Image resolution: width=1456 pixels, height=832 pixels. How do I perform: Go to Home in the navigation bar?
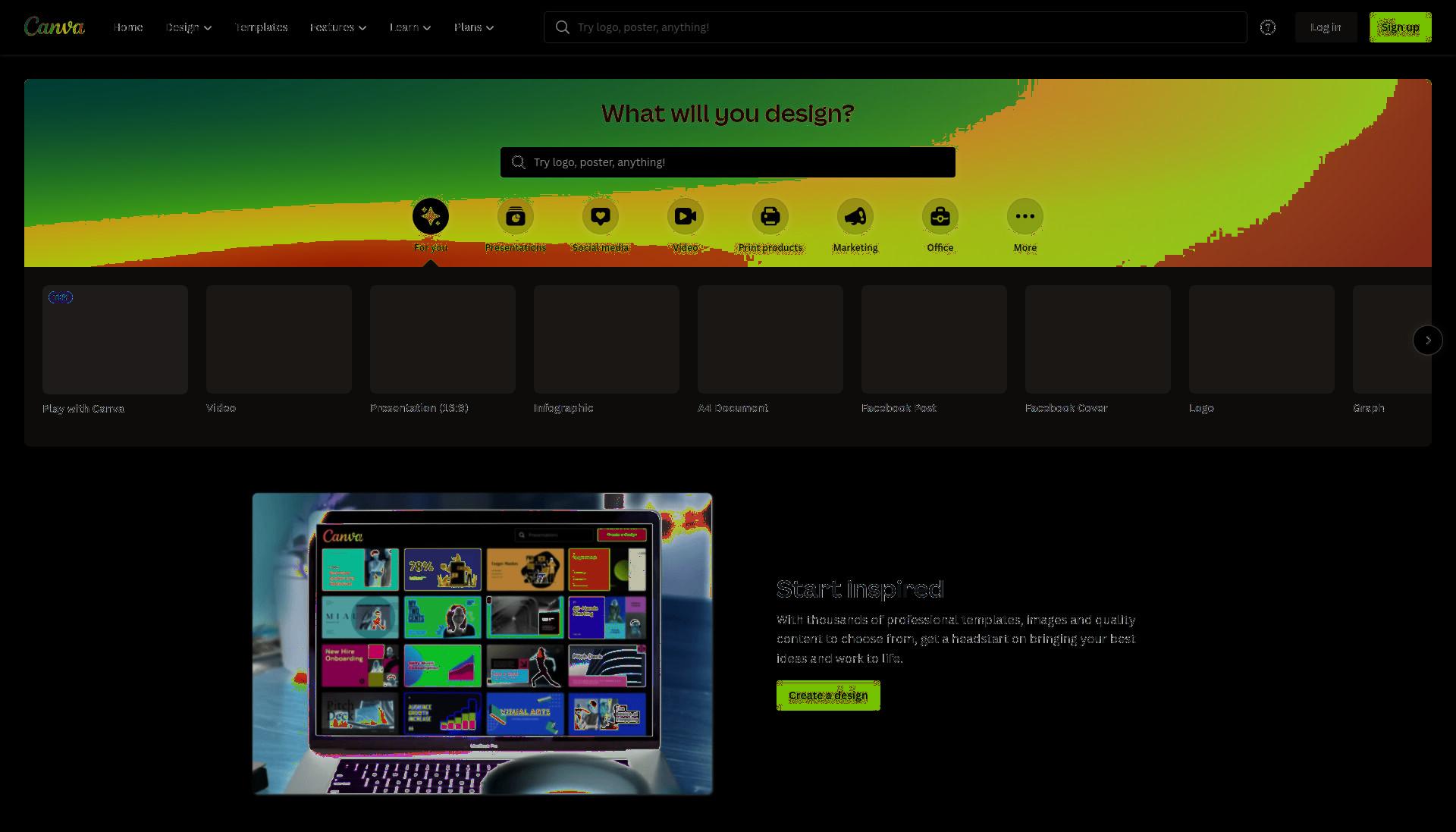pos(128,27)
